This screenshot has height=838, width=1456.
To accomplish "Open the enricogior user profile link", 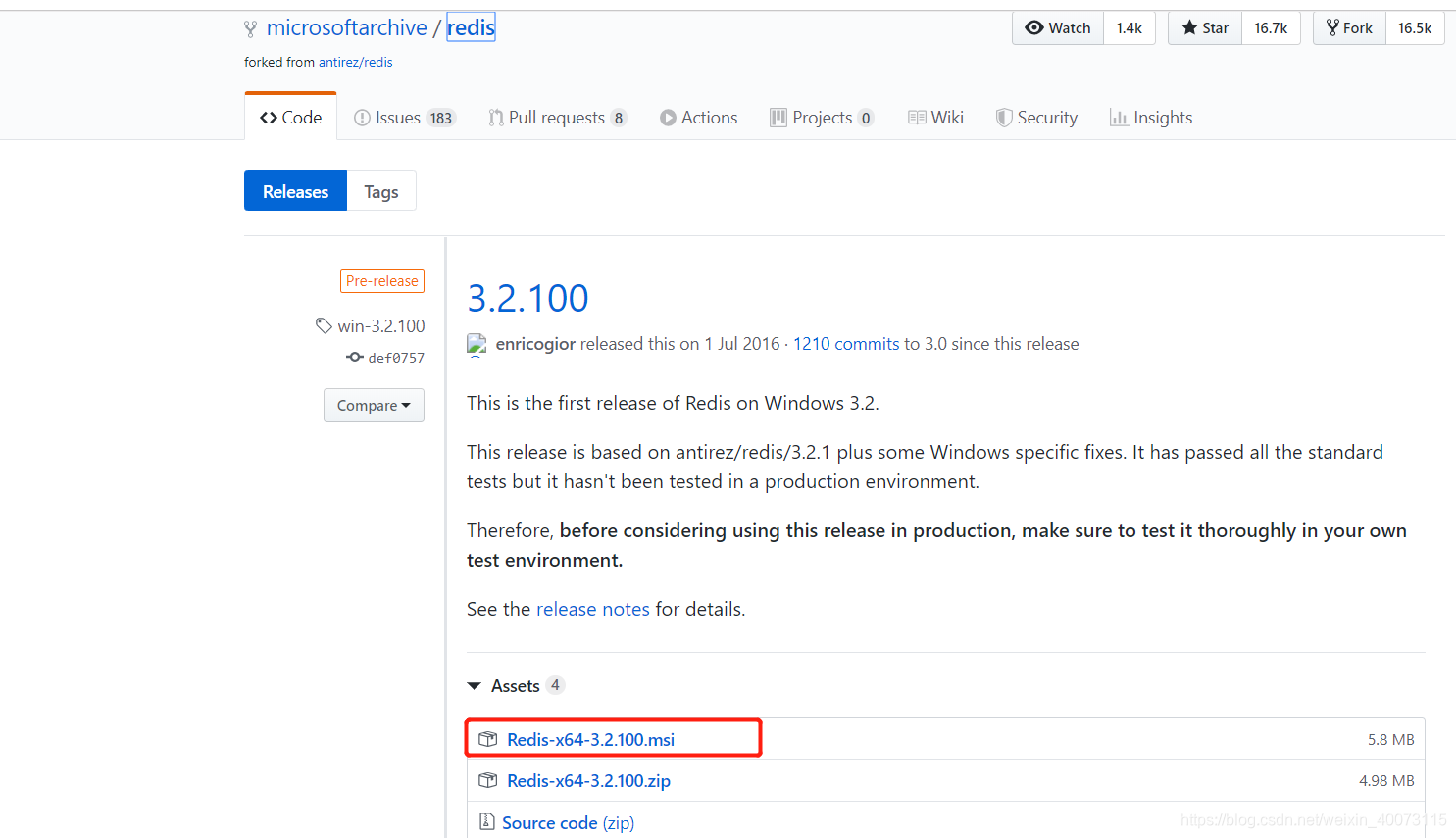I will click(535, 344).
